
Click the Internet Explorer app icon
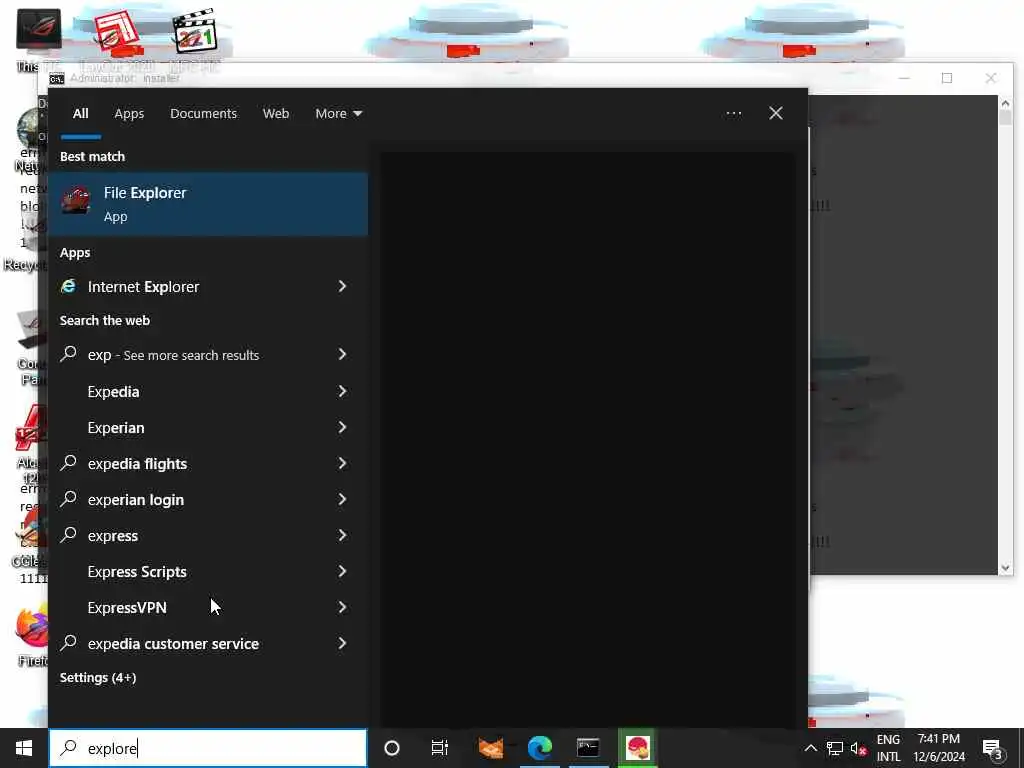(x=69, y=287)
